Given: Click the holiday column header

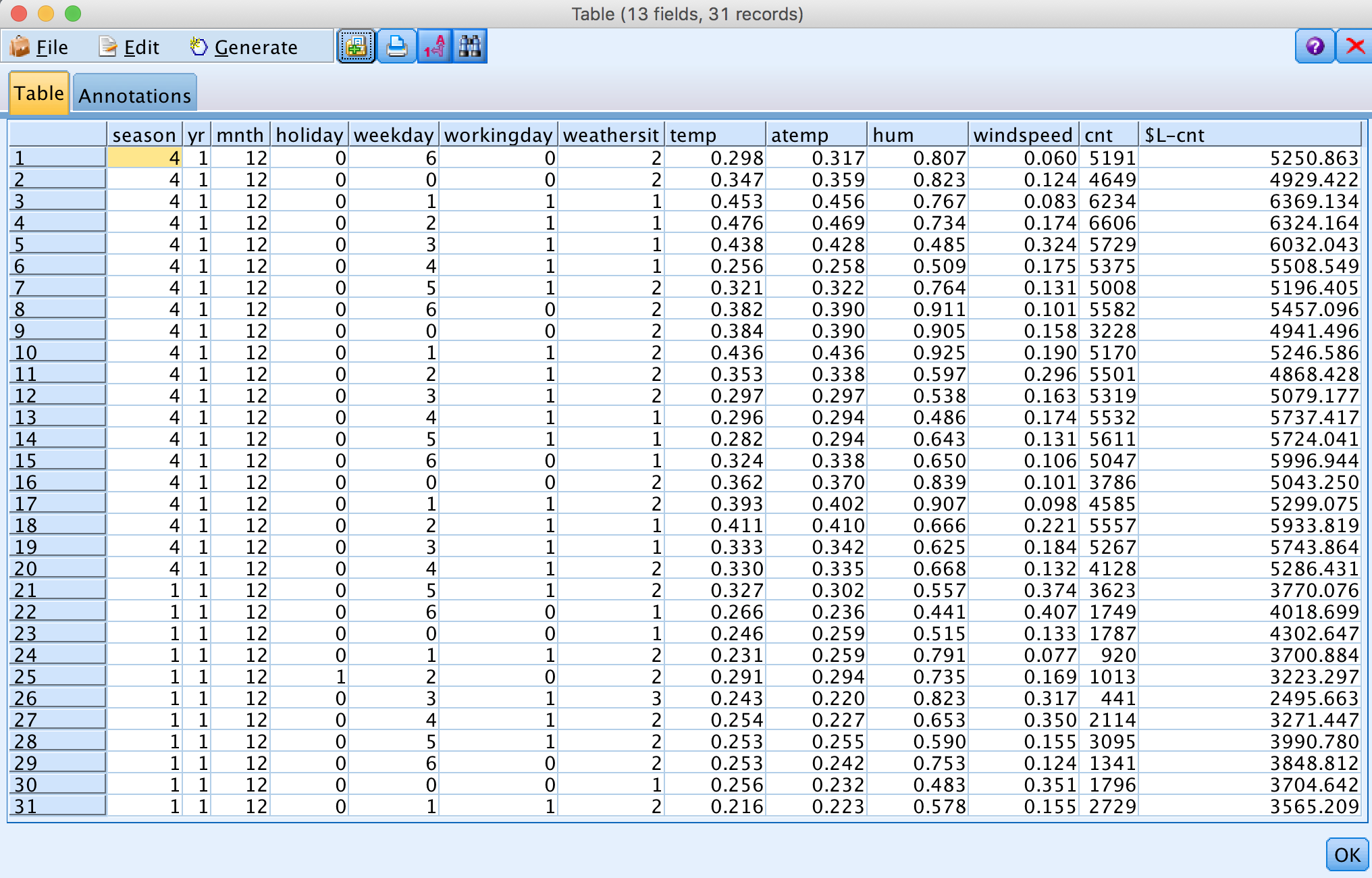Looking at the screenshot, I should pos(309,135).
